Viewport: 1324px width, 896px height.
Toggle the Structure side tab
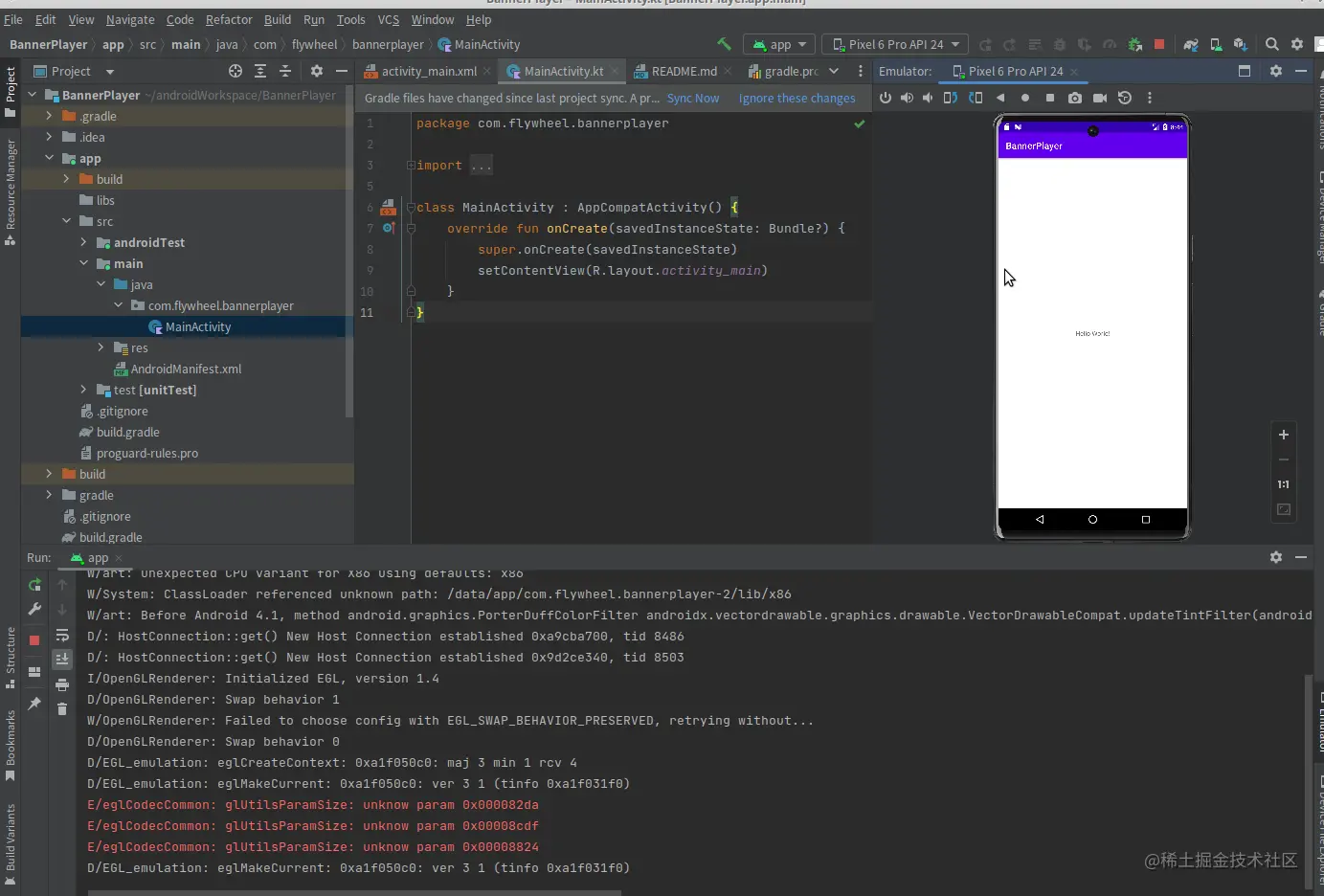pos(11,658)
